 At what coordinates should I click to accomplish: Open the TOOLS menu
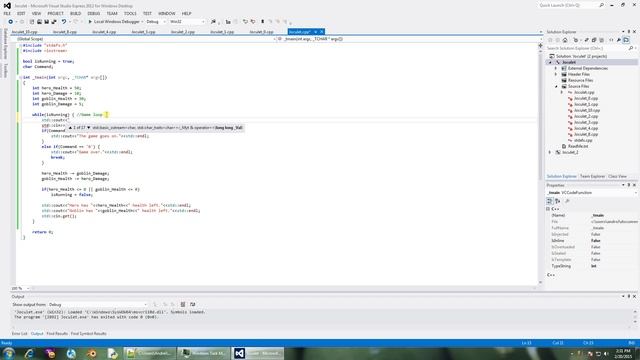pos(130,13)
